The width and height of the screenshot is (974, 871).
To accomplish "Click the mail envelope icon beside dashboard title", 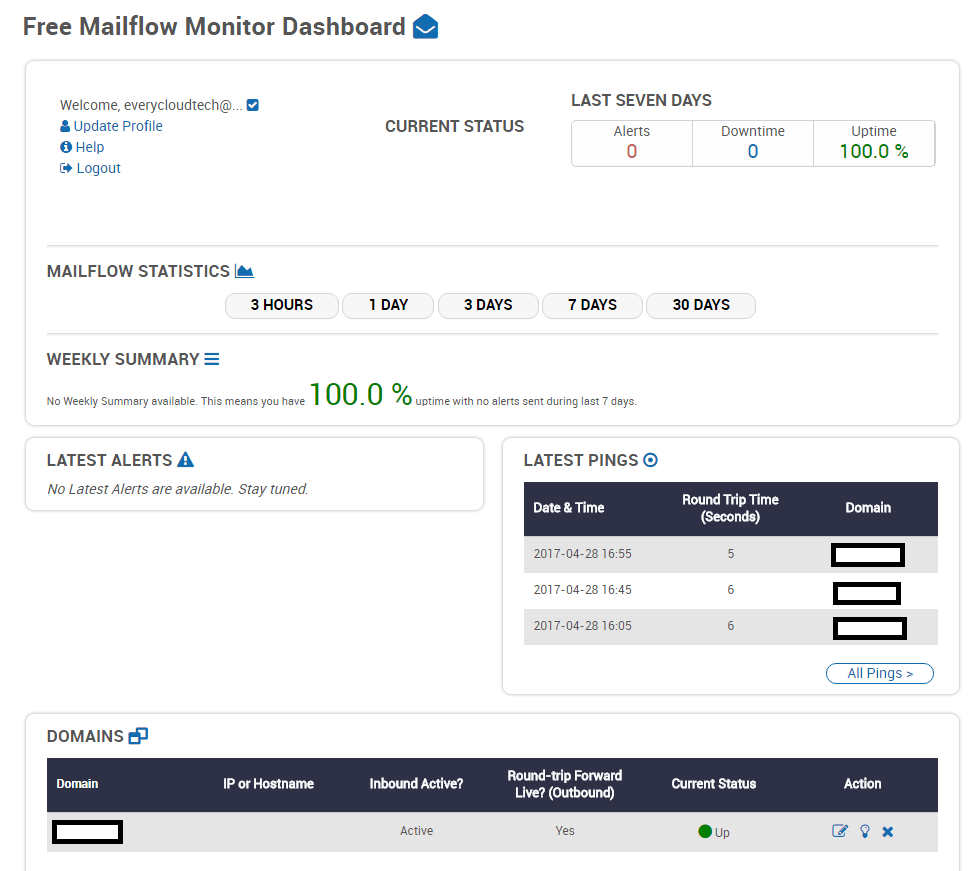I will [426, 27].
